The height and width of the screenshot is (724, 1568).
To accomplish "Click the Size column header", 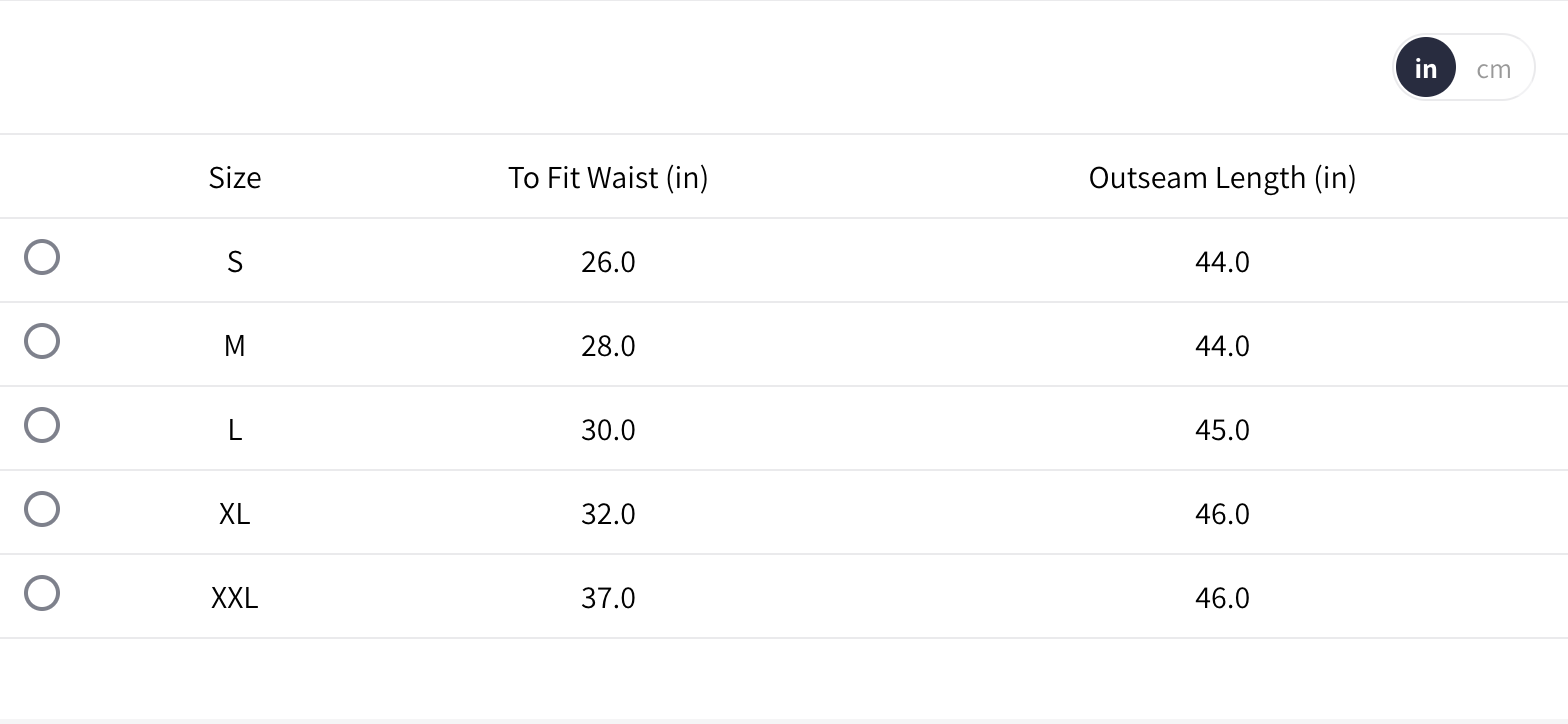I will 235,177.
